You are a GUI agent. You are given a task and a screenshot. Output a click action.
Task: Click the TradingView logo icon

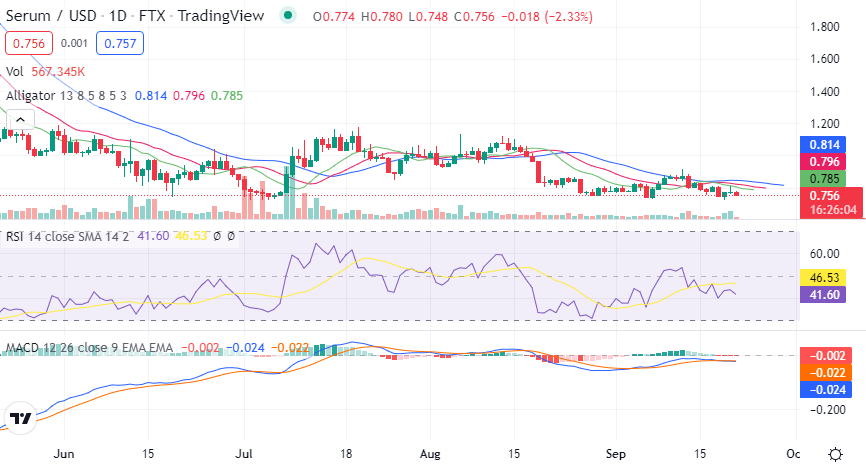20,418
